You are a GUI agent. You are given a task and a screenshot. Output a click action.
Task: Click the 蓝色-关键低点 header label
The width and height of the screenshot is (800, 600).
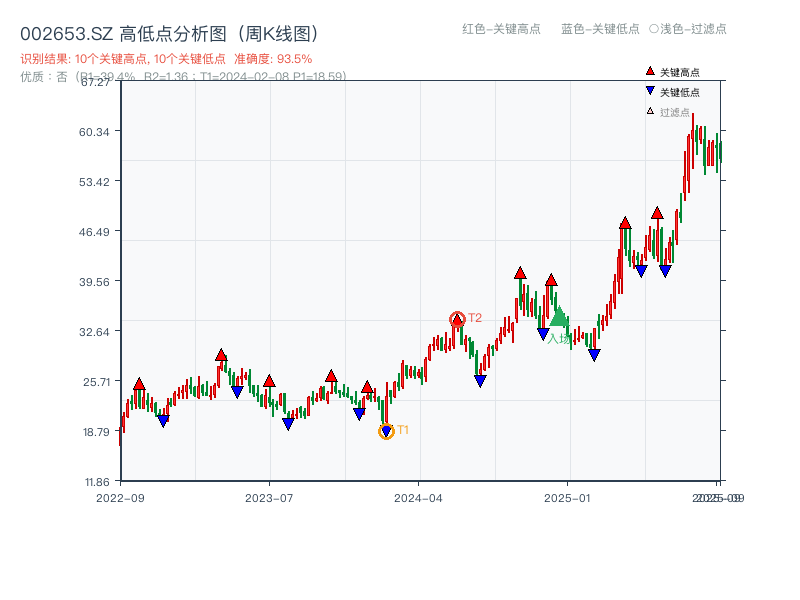point(601,29)
